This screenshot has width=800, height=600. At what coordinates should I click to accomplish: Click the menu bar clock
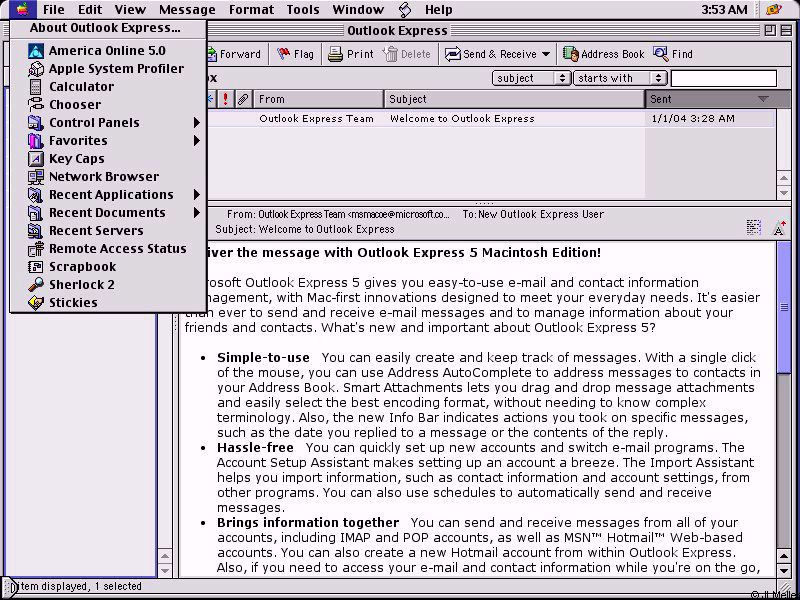click(x=724, y=9)
